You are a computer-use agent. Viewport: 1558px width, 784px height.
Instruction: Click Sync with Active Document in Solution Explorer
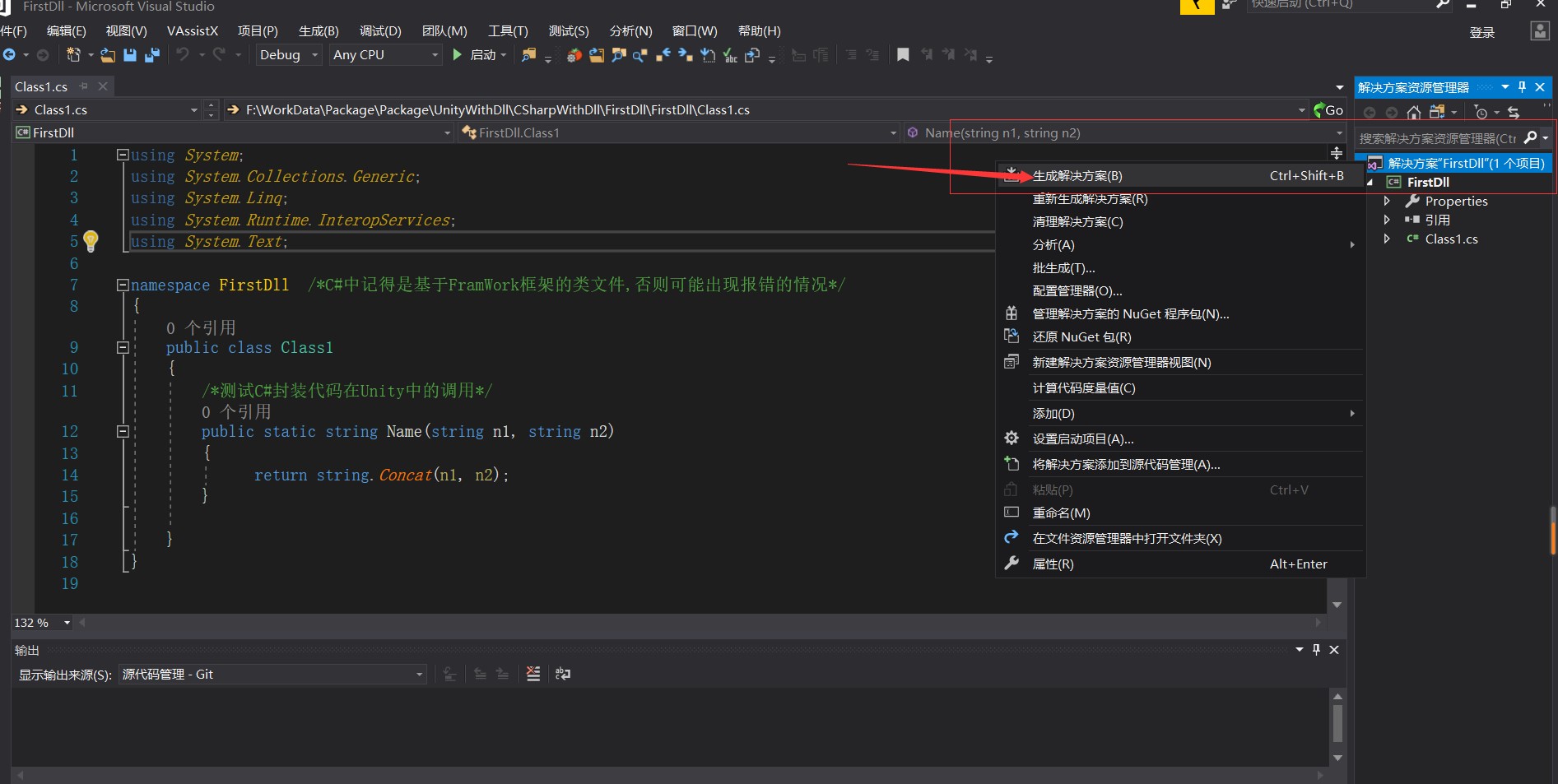click(1514, 113)
